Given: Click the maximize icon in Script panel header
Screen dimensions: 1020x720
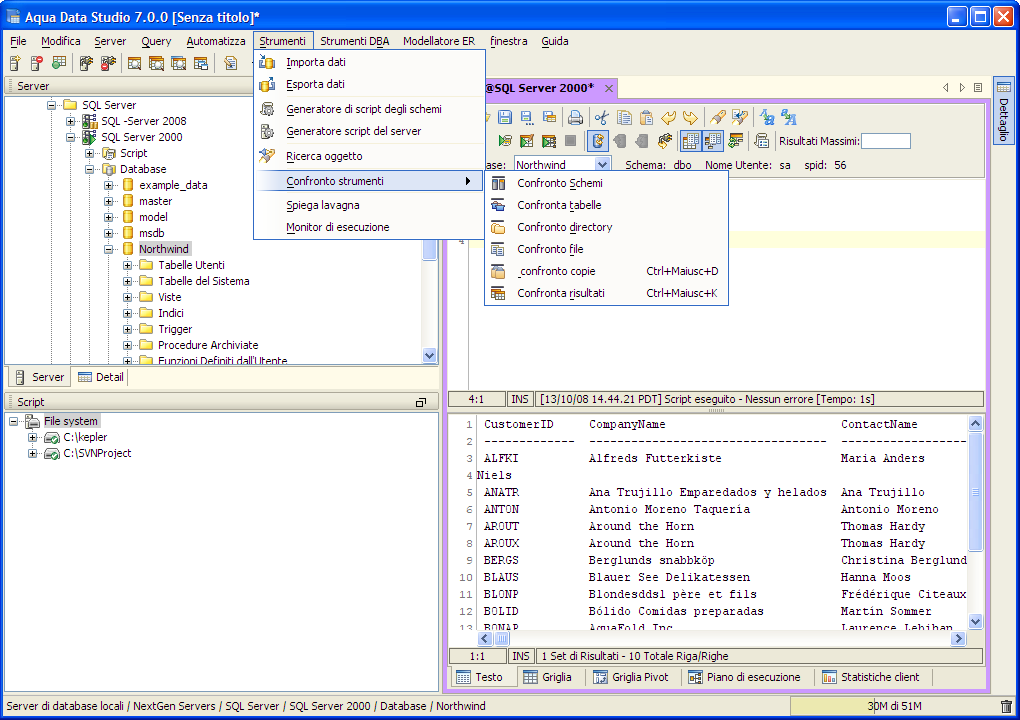Looking at the screenshot, I should coord(421,403).
